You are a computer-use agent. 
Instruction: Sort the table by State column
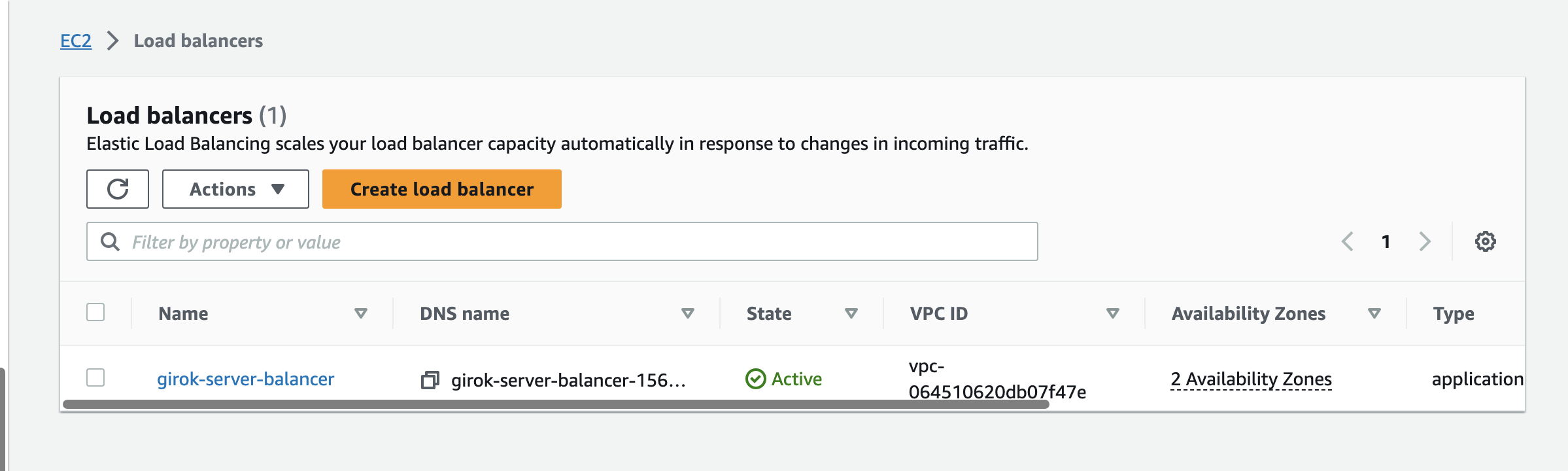point(851,313)
